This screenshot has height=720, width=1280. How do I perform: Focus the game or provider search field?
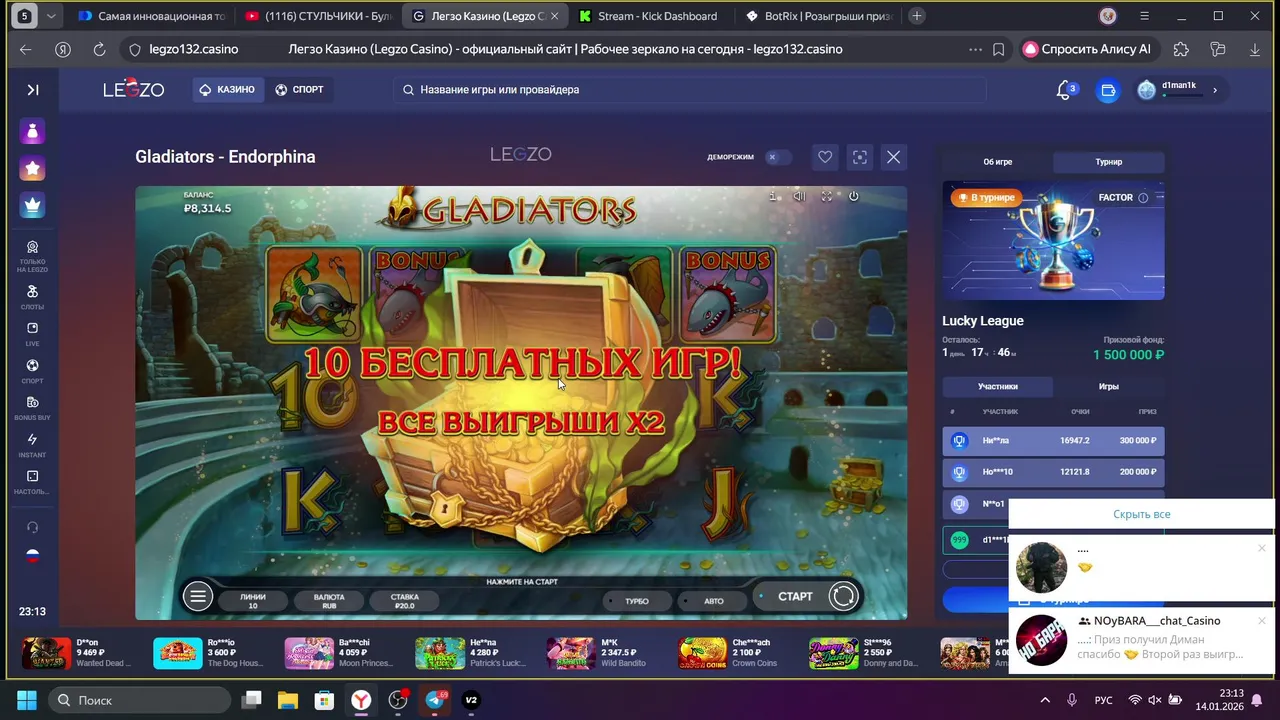[690, 90]
